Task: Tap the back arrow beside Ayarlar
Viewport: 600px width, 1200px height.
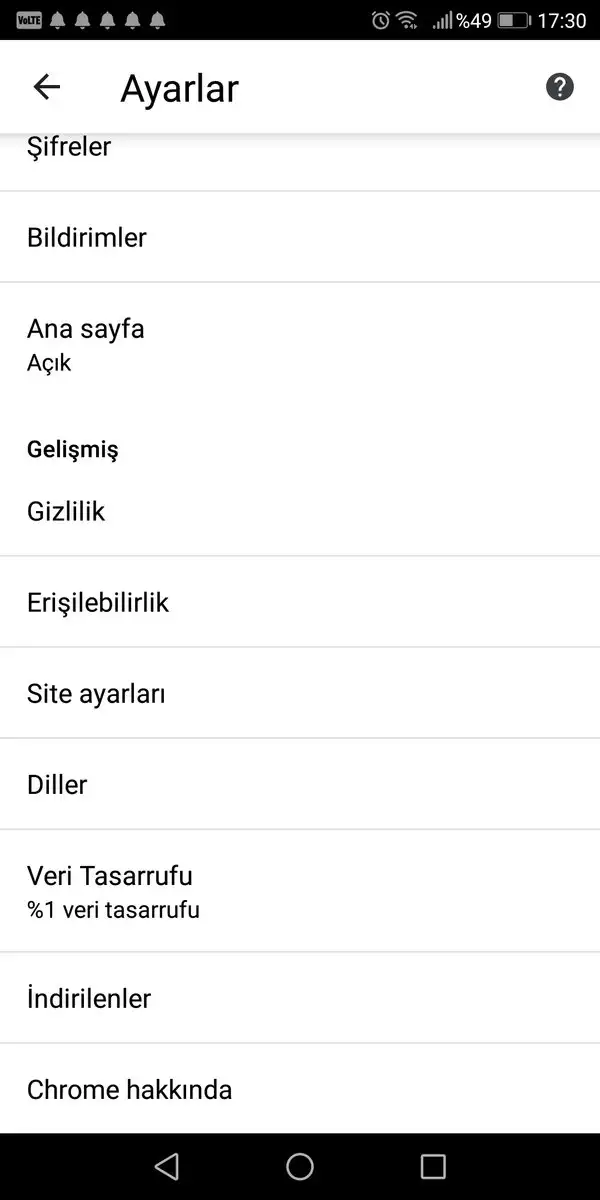Action: (x=47, y=88)
